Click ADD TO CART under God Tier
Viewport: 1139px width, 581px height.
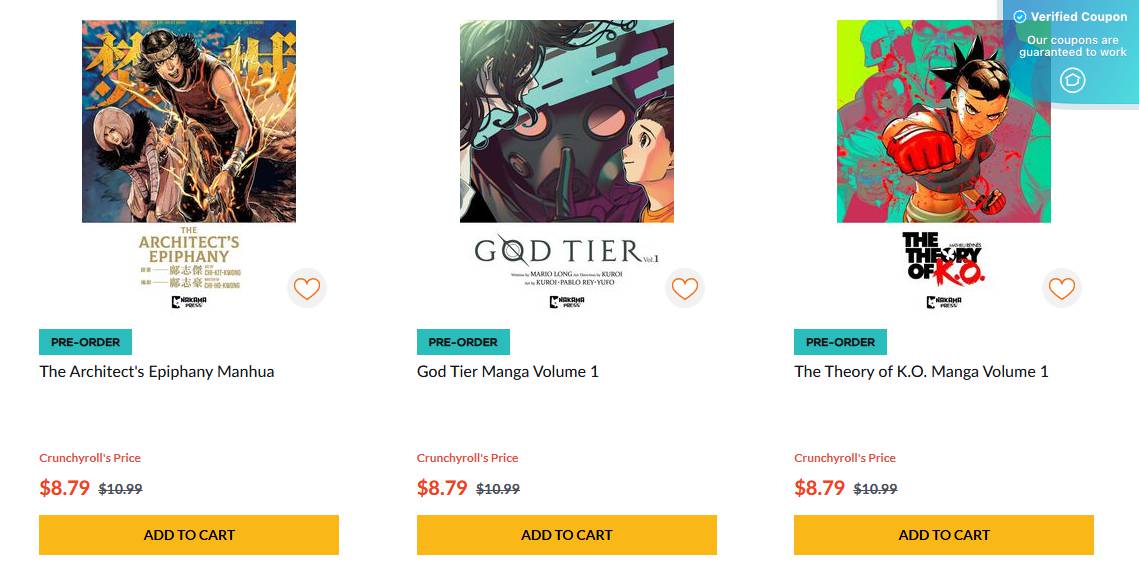pyautogui.click(x=566, y=535)
